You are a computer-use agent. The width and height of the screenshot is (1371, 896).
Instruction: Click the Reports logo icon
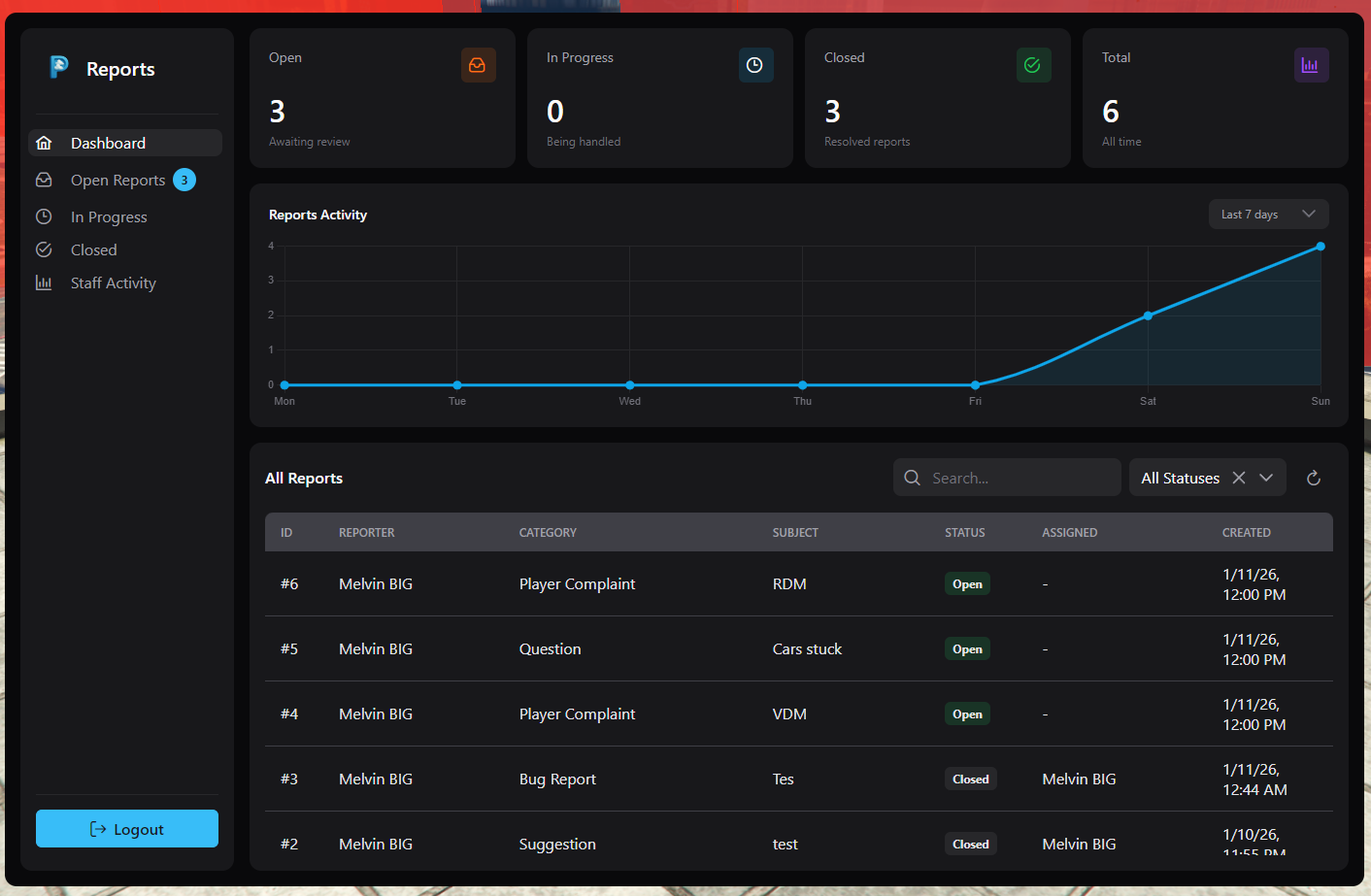pyautogui.click(x=59, y=67)
